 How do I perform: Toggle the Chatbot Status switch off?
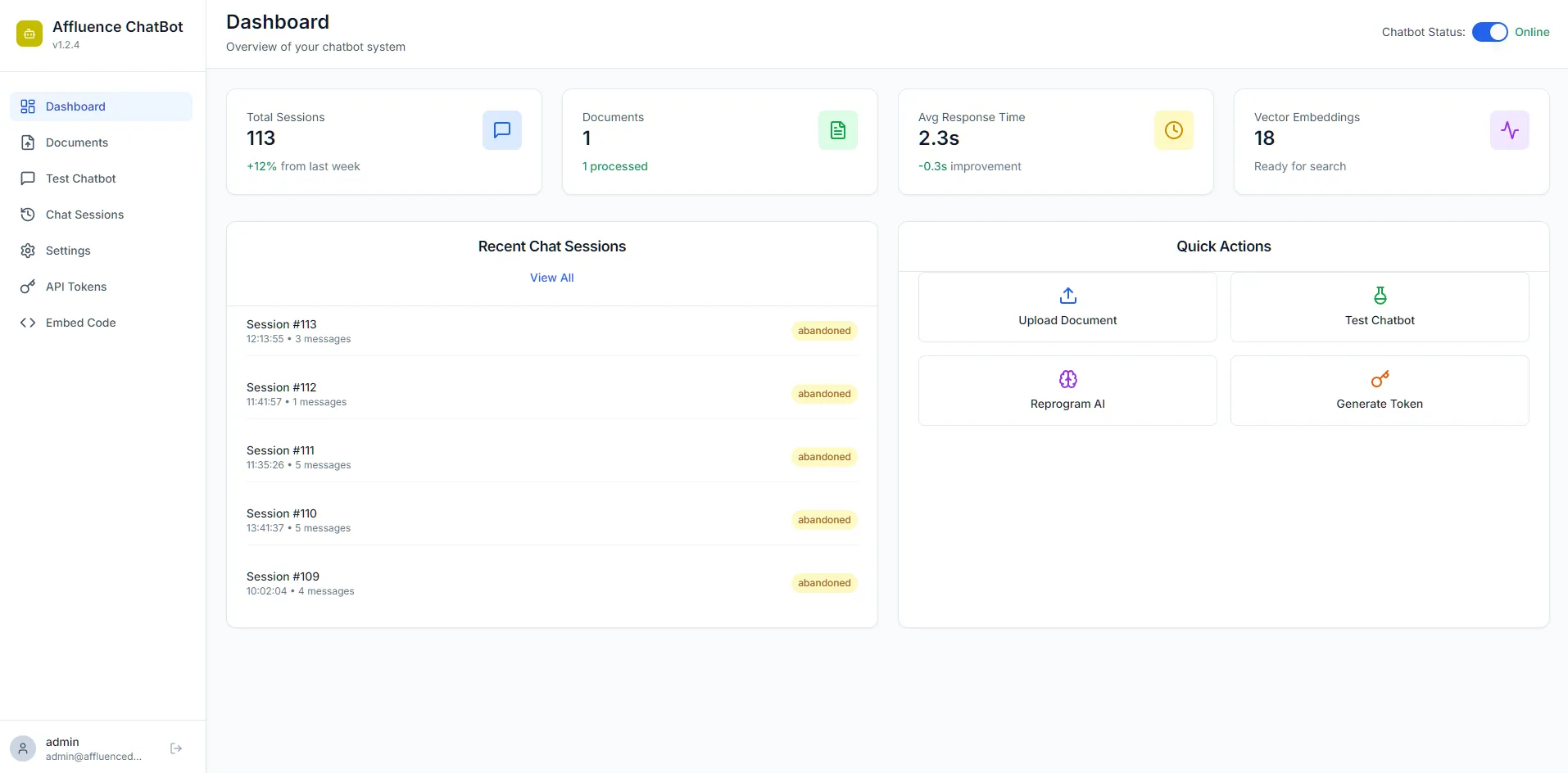click(1489, 32)
